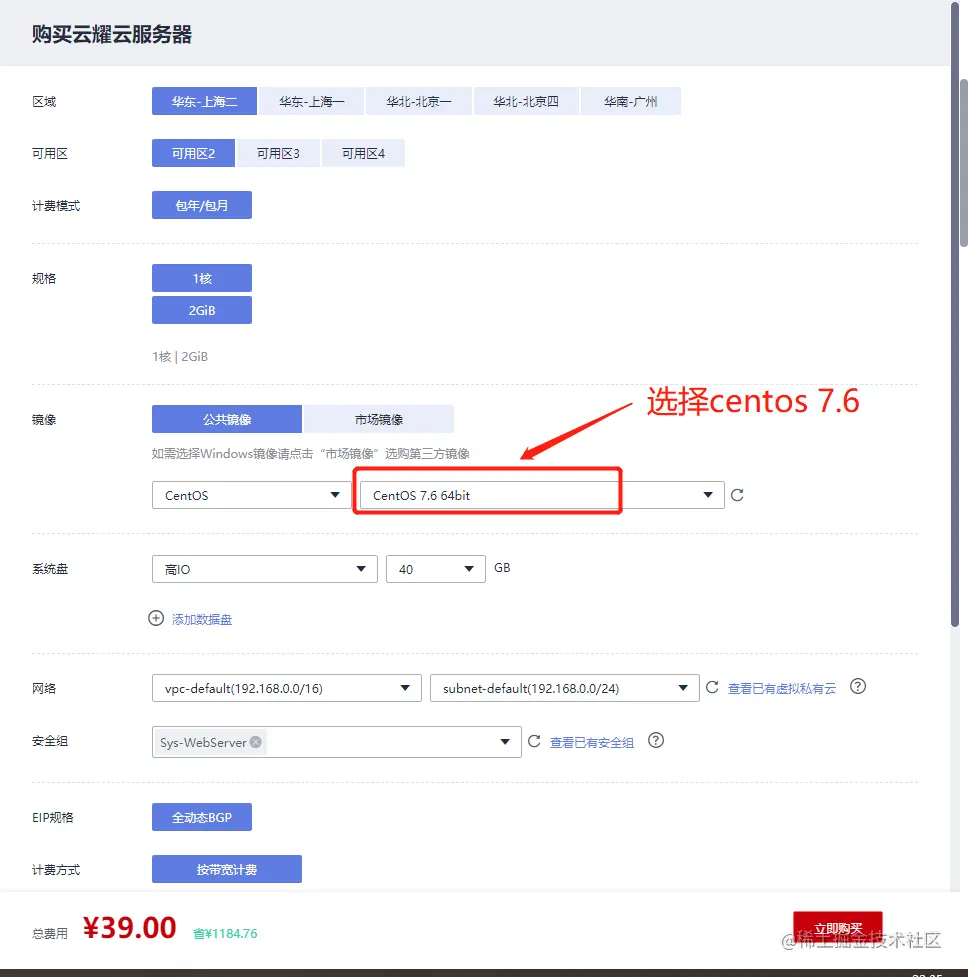Open help icon for virtual private cloud
Screen dimensions: 968x977
pyautogui.click(x=858, y=687)
